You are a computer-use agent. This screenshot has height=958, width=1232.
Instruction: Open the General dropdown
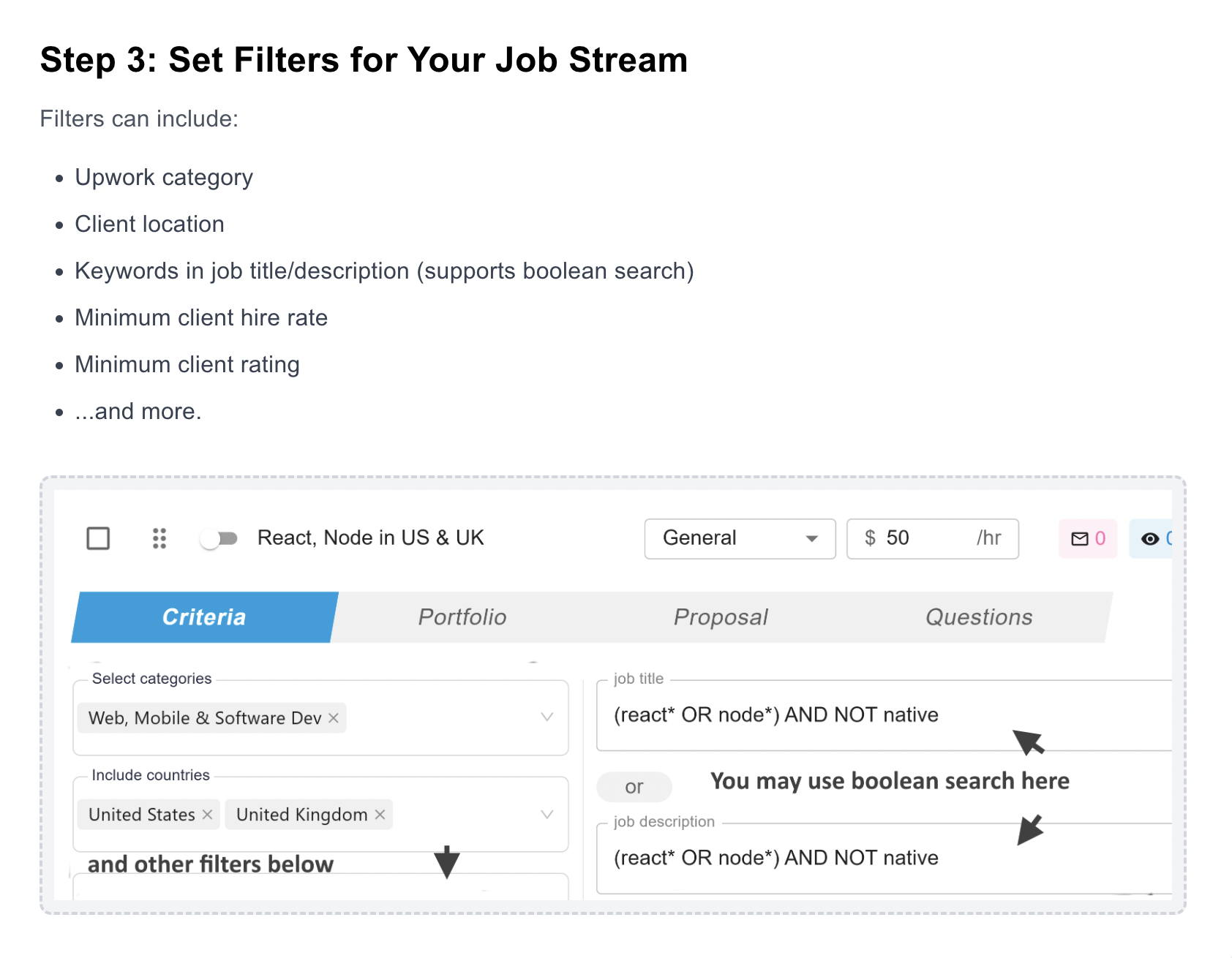pos(739,538)
